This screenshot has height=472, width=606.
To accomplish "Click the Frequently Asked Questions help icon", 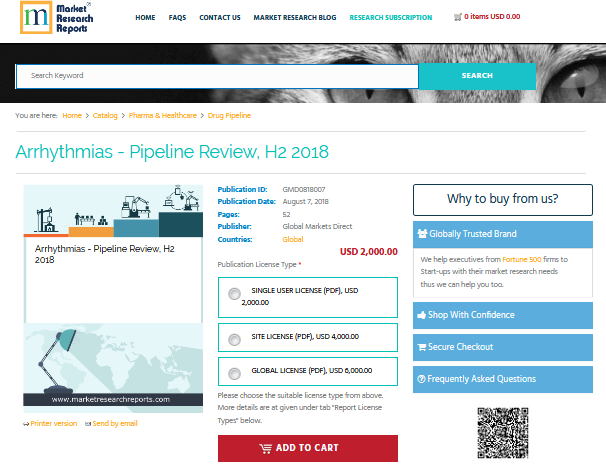I will click(x=421, y=379).
